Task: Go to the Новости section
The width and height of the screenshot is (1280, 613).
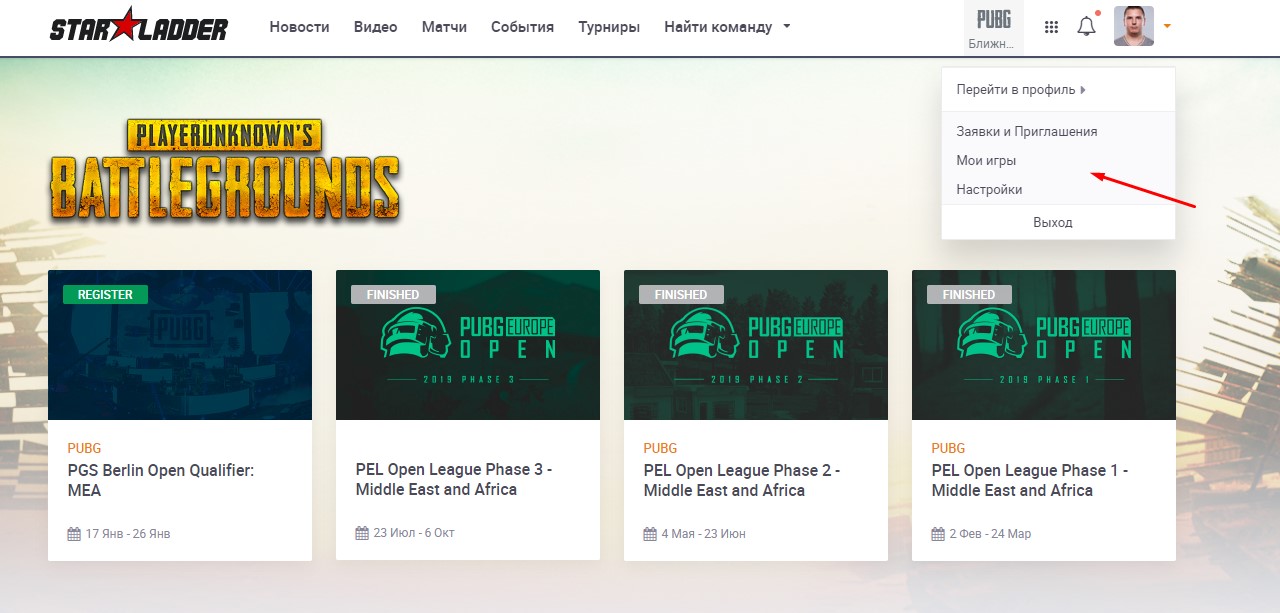Action: [299, 27]
